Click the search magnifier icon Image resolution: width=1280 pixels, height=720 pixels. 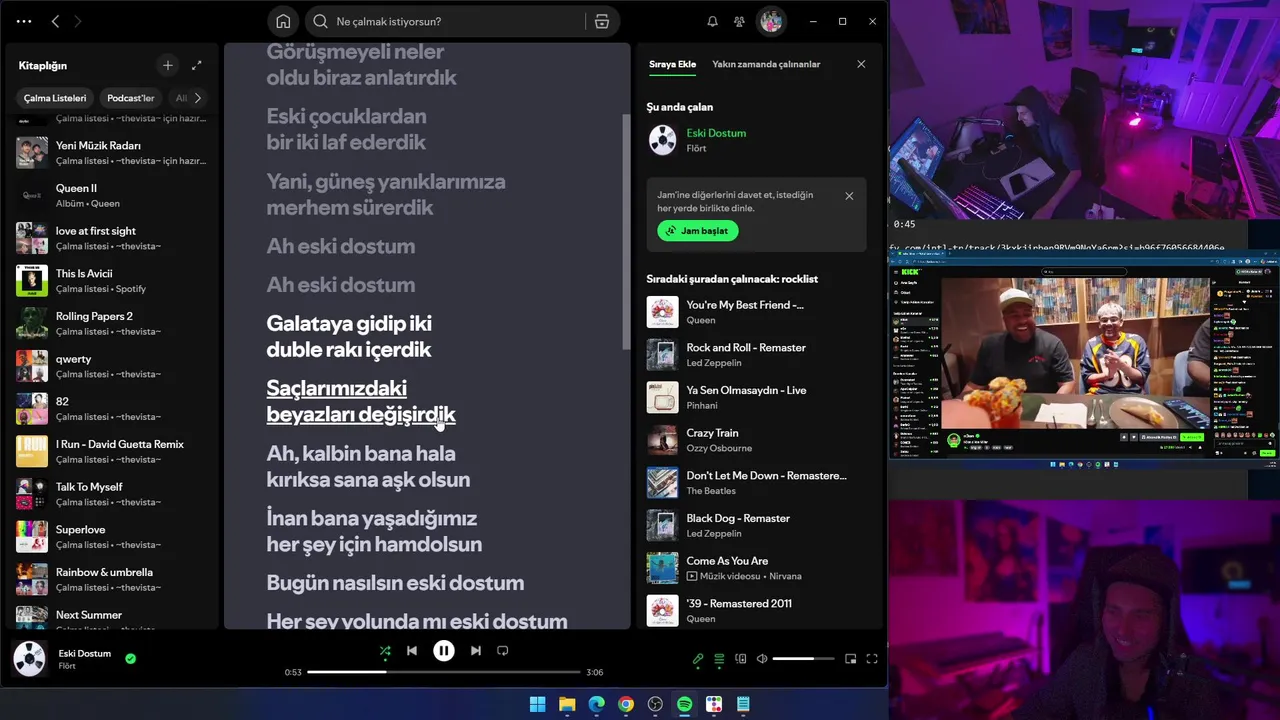coord(321,21)
